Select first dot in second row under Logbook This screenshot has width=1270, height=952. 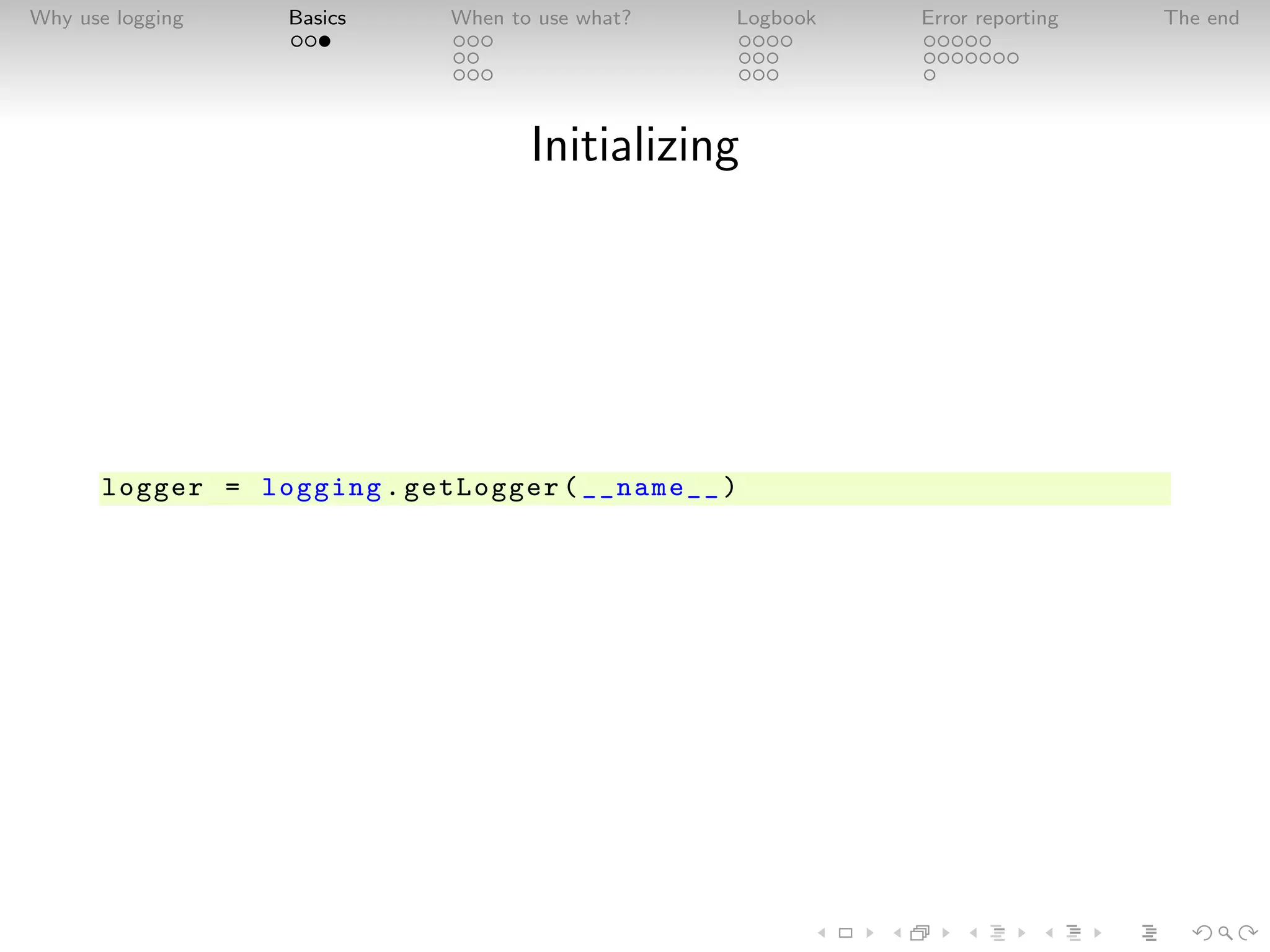(745, 58)
